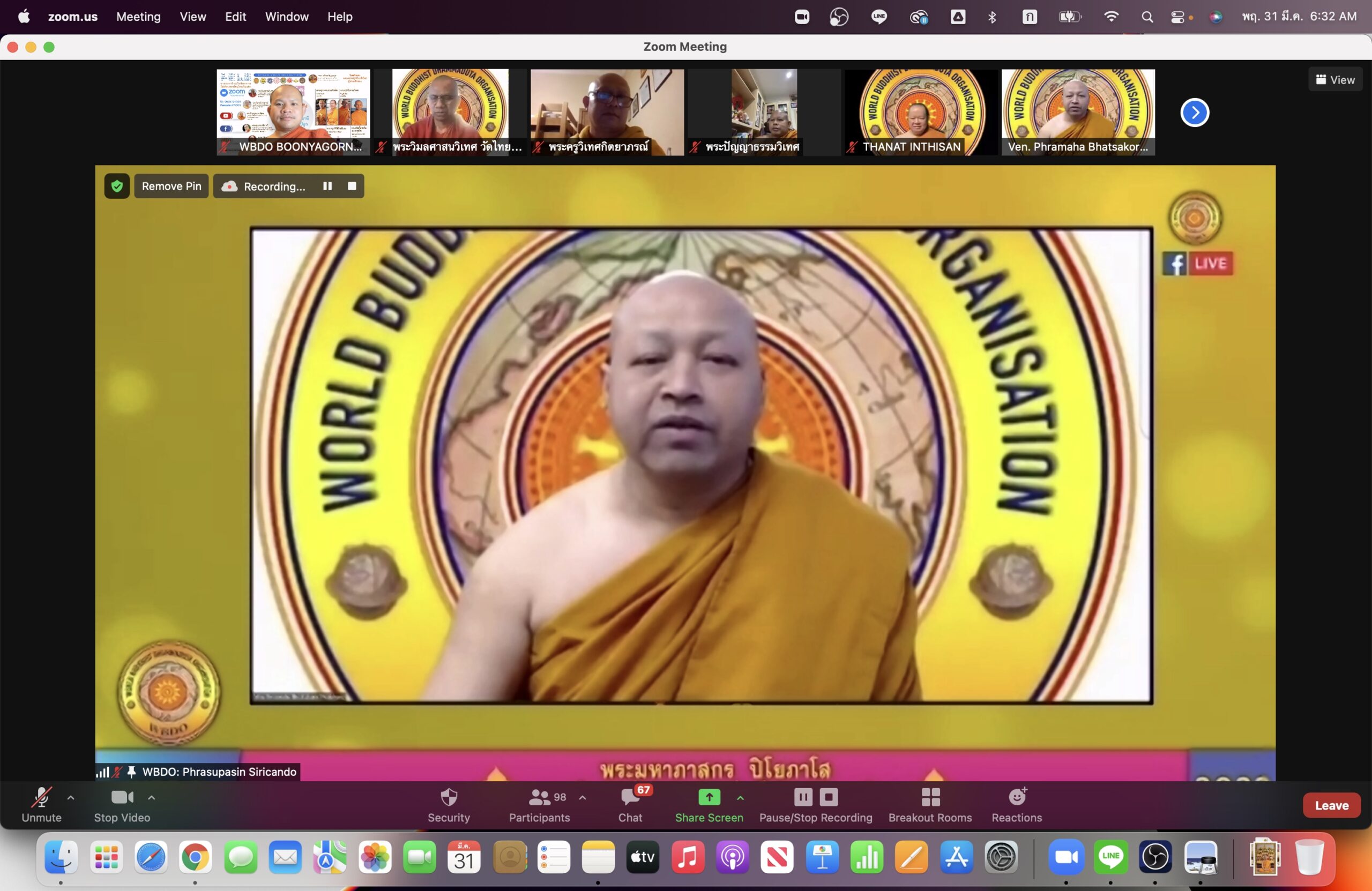
Task: Open the Chat panel with 67 badge
Action: coord(630,798)
